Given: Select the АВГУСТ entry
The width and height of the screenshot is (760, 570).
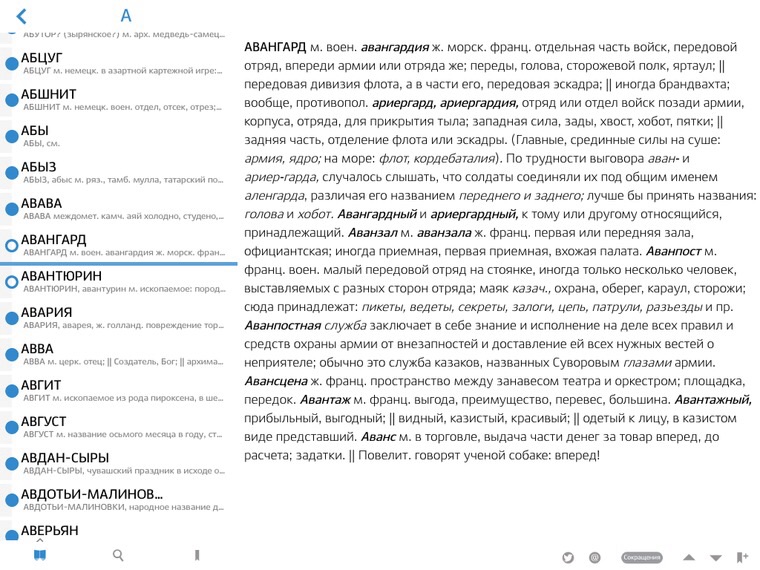Looking at the screenshot, I should click(x=119, y=427).
